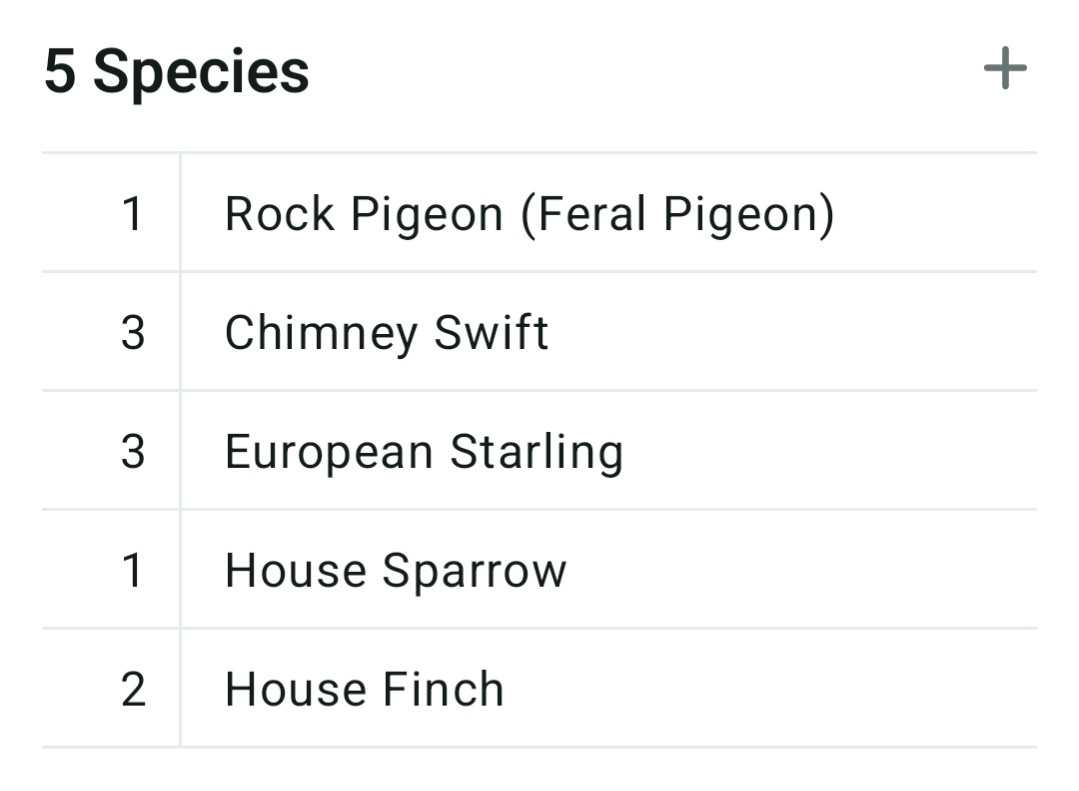Screen dimensions: 1079x791
Task: Click the word Swift in Chimney Swift
Action: [x=491, y=333]
